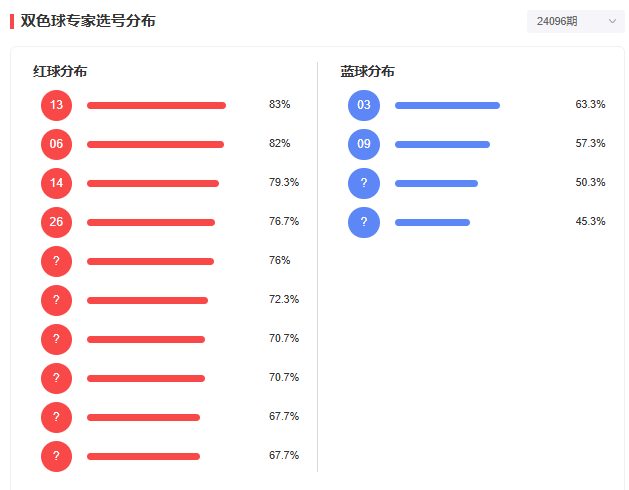The image size is (629, 490).
Task: Reveal hidden blue ball at 50.3%
Action: 364,183
